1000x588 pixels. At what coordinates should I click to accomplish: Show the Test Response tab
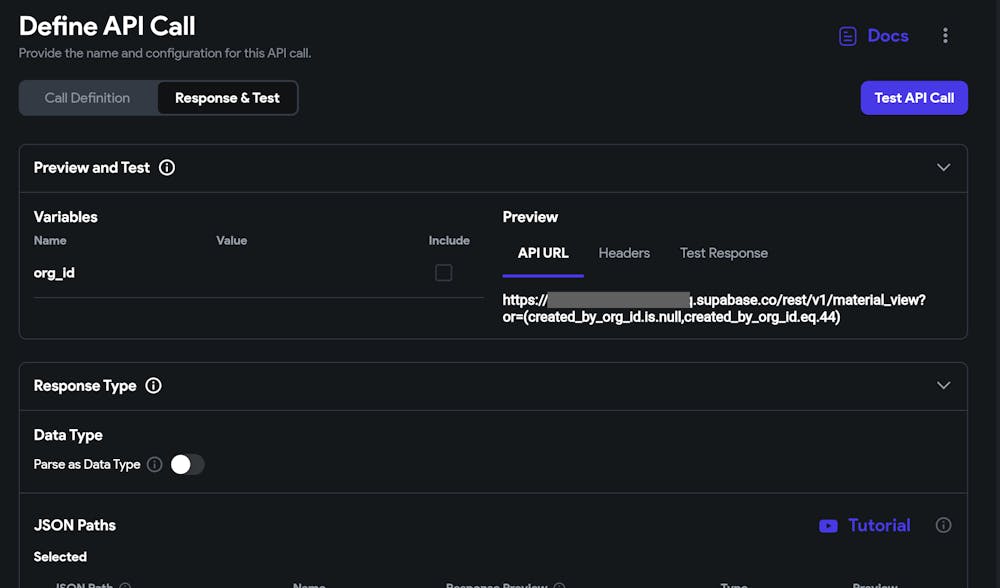pyautogui.click(x=724, y=253)
